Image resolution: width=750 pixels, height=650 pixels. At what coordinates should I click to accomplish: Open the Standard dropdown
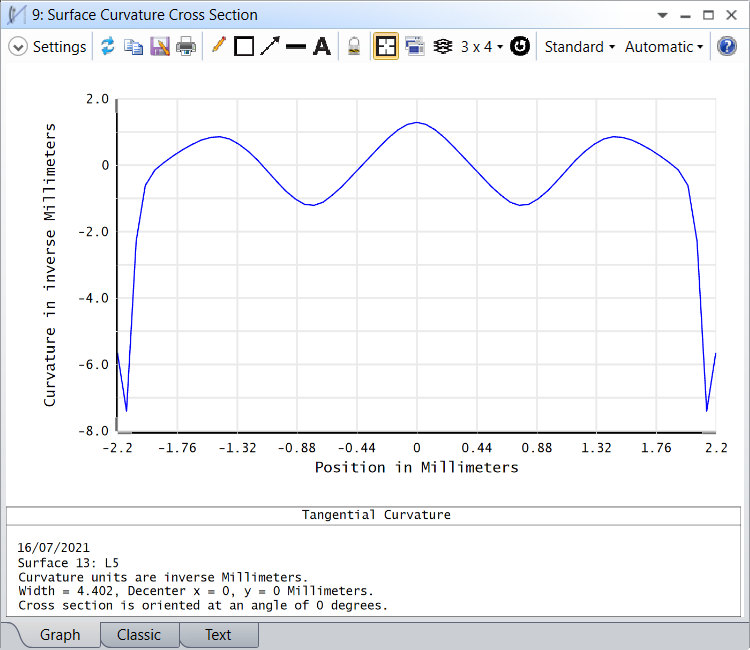pos(580,46)
